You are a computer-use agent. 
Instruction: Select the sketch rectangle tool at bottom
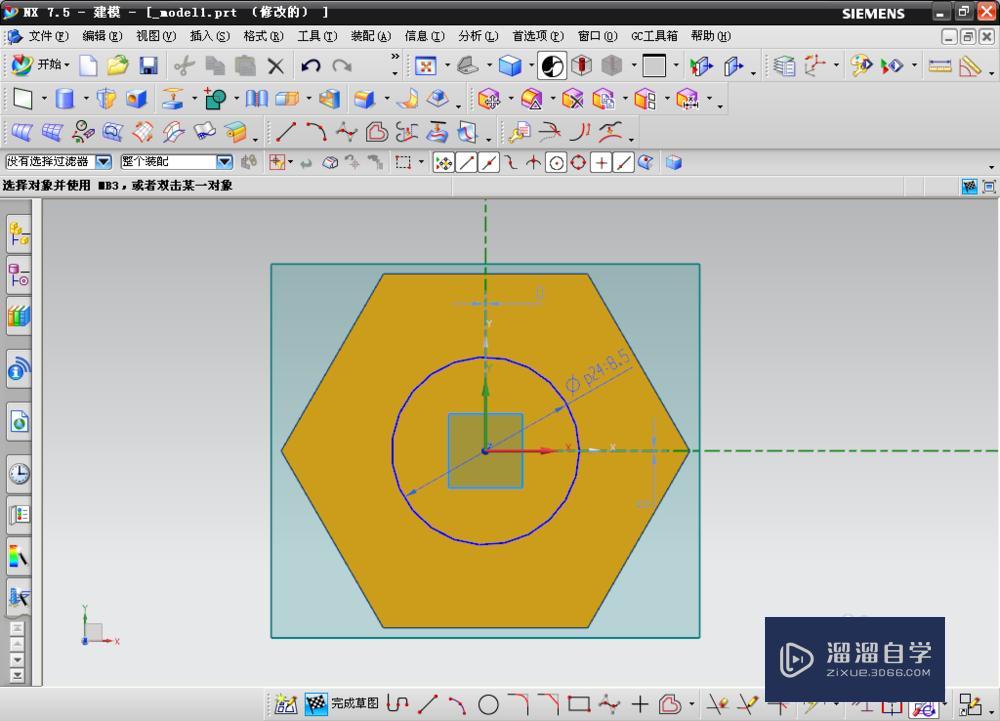pos(579,704)
